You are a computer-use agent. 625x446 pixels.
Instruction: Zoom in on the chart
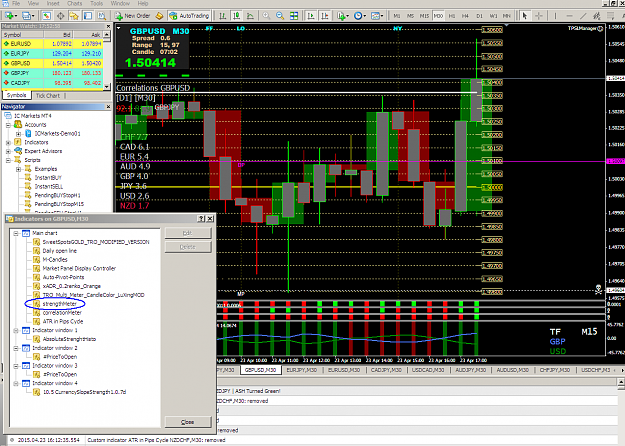tap(266, 16)
